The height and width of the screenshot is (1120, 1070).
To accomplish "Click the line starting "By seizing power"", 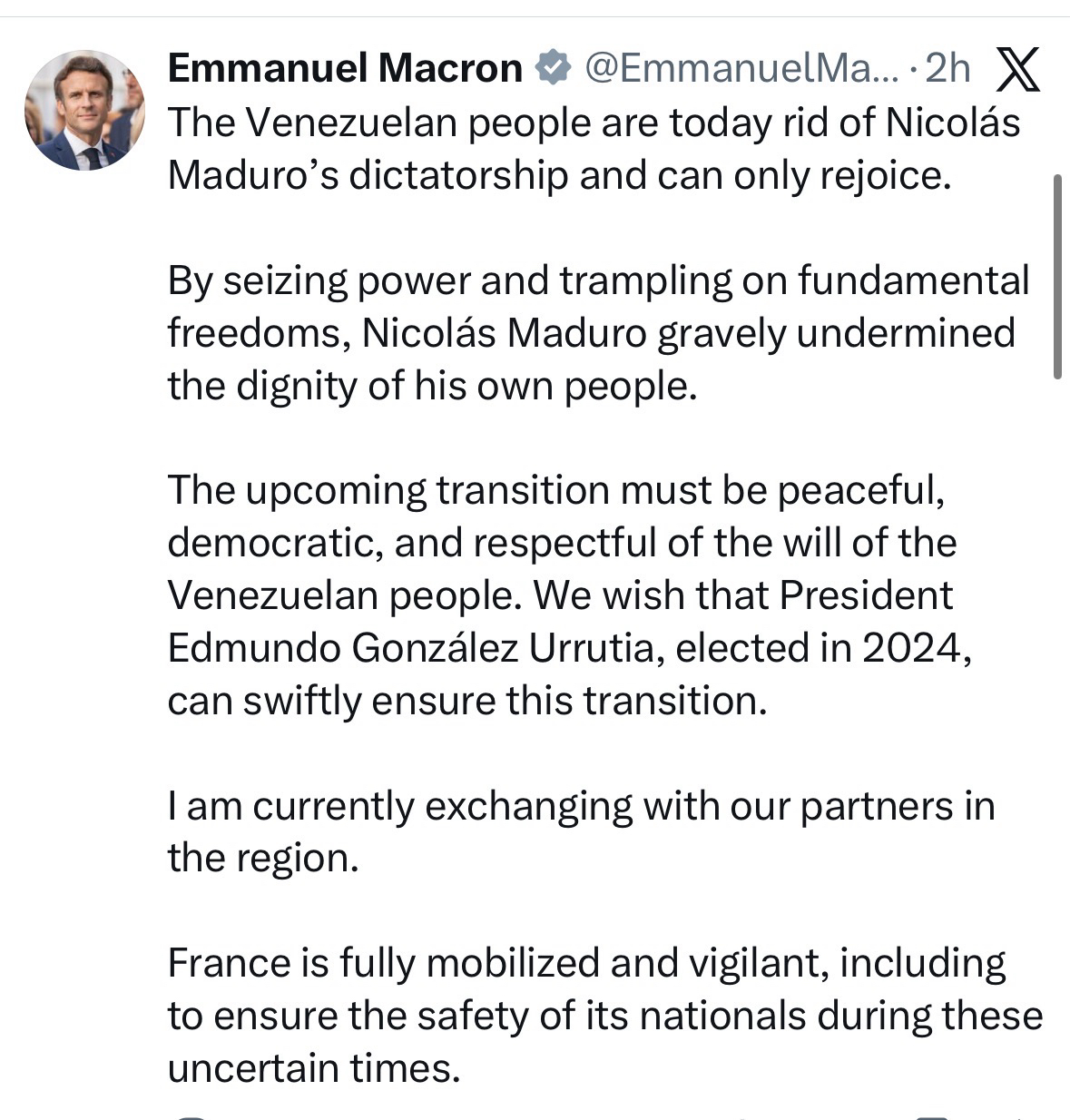I will (x=598, y=280).
